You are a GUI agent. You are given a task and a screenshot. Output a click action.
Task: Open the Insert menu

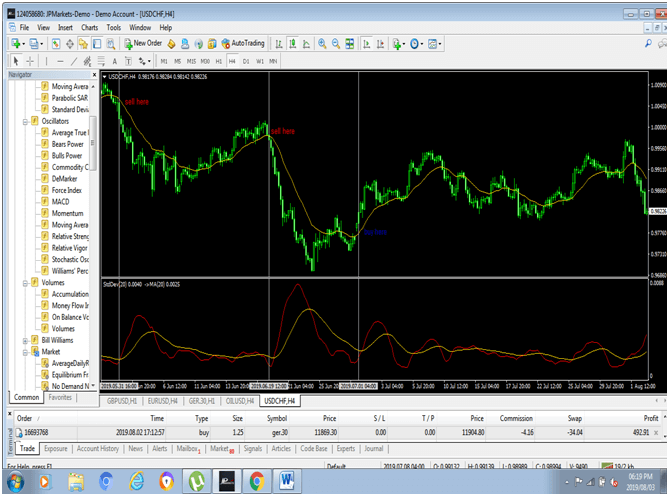(x=63, y=28)
